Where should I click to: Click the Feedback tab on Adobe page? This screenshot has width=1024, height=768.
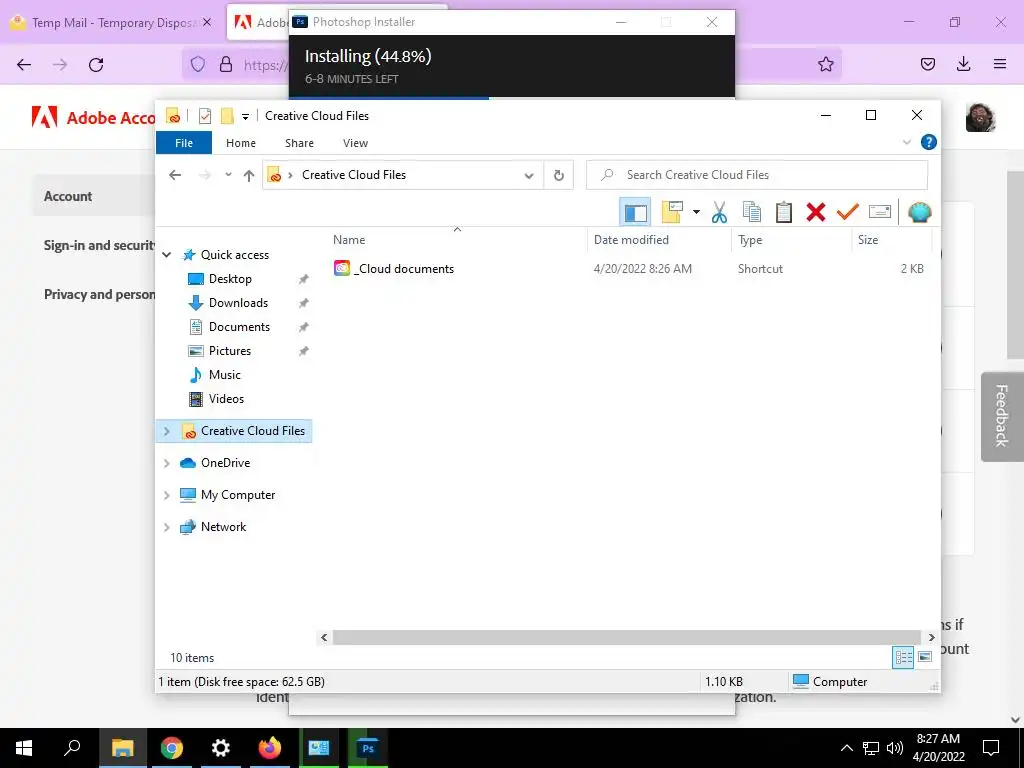pyautogui.click(x=1002, y=417)
